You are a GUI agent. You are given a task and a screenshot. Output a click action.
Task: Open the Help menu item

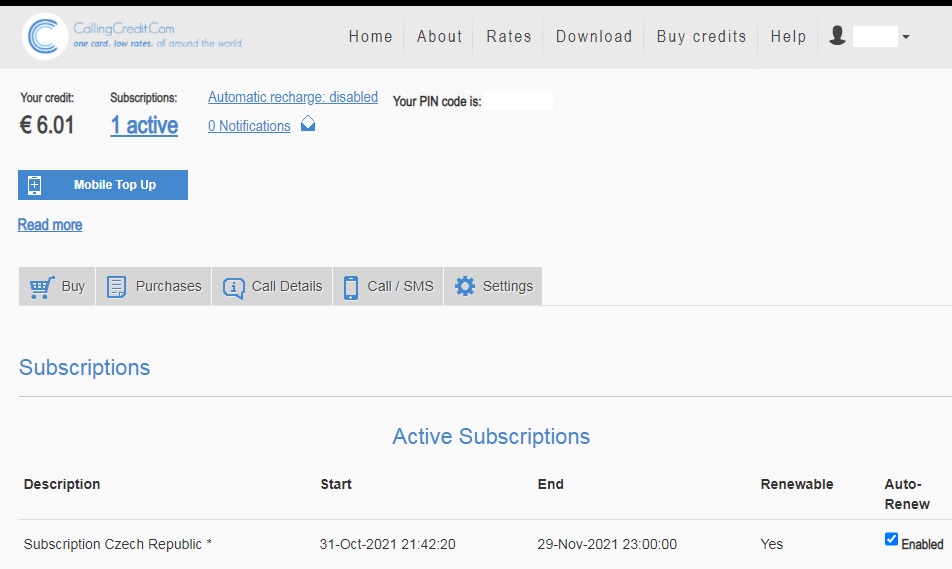(x=788, y=36)
